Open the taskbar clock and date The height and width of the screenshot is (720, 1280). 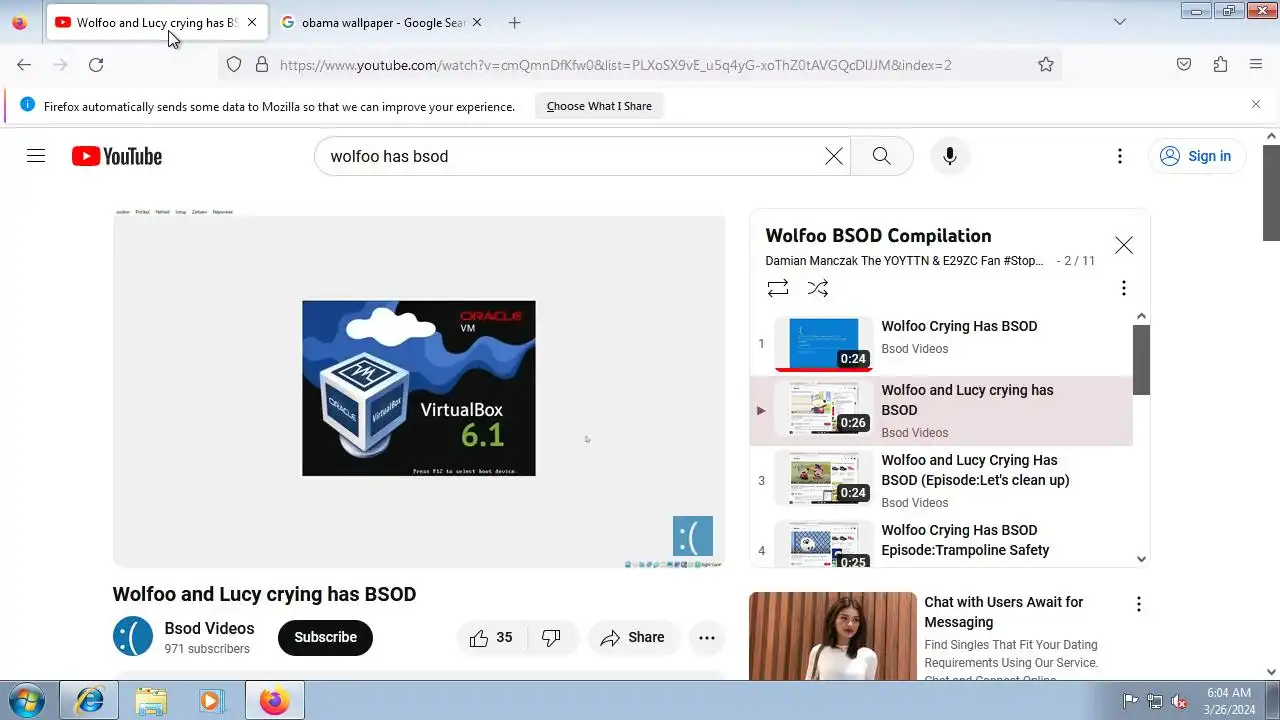click(1228, 700)
